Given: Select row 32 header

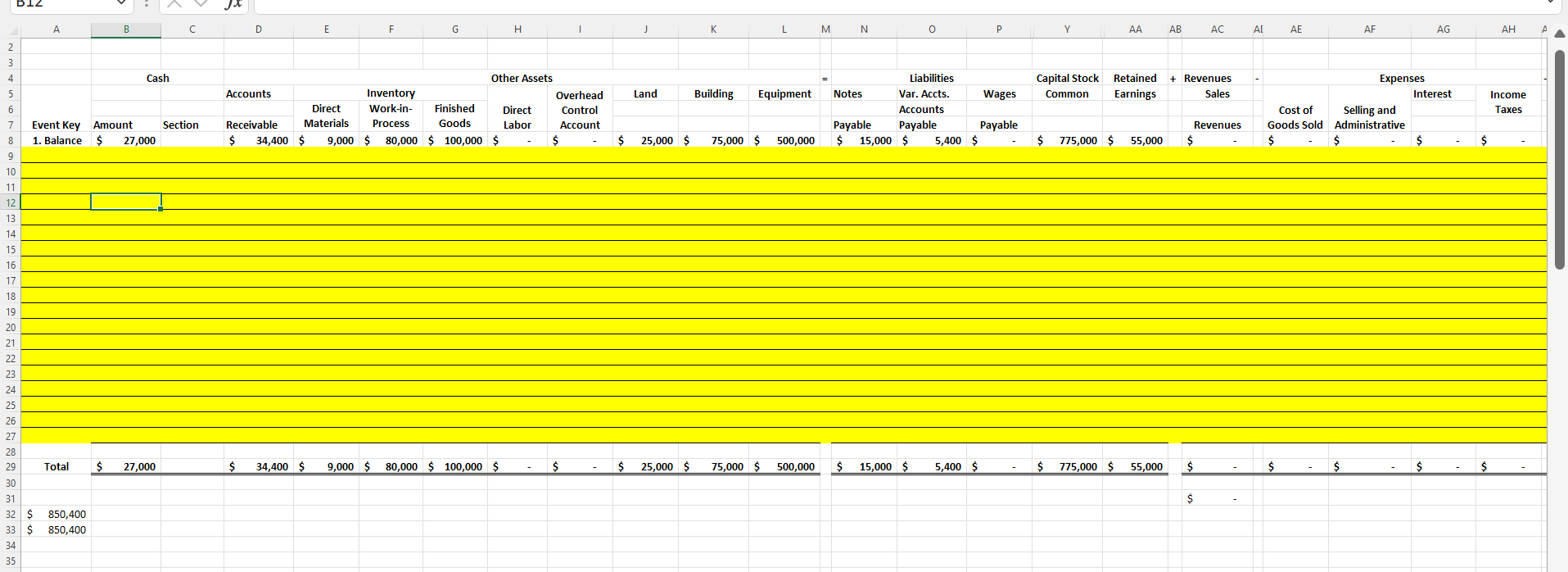Looking at the screenshot, I should [x=11, y=514].
